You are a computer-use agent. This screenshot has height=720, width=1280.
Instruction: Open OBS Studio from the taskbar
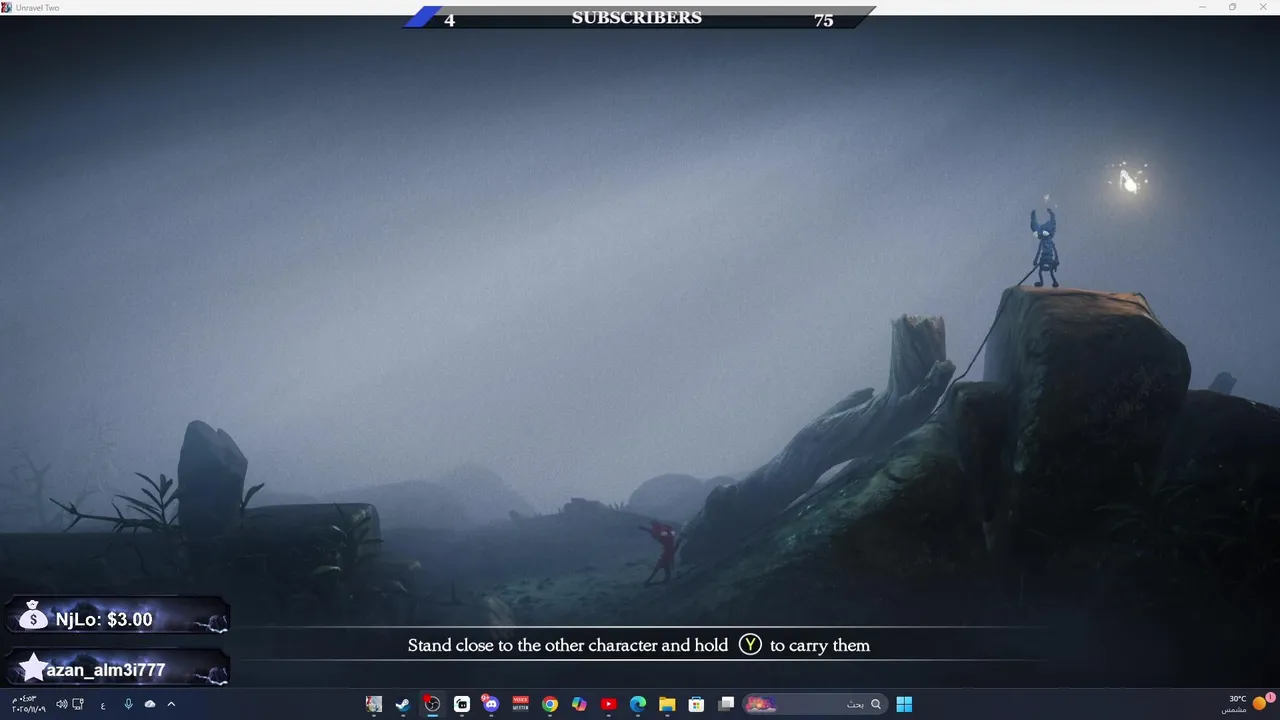point(432,704)
